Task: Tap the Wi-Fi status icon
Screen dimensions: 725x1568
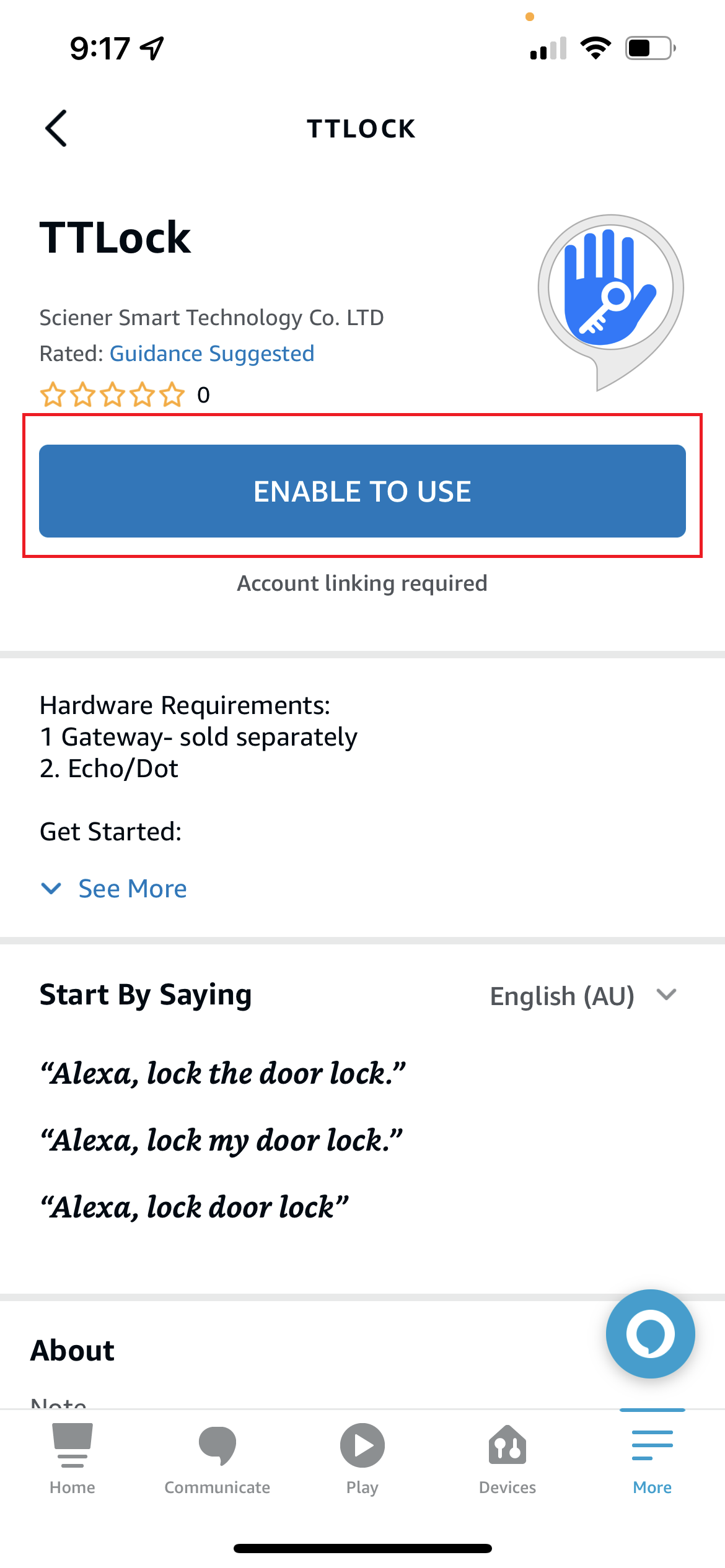Action: [x=595, y=48]
